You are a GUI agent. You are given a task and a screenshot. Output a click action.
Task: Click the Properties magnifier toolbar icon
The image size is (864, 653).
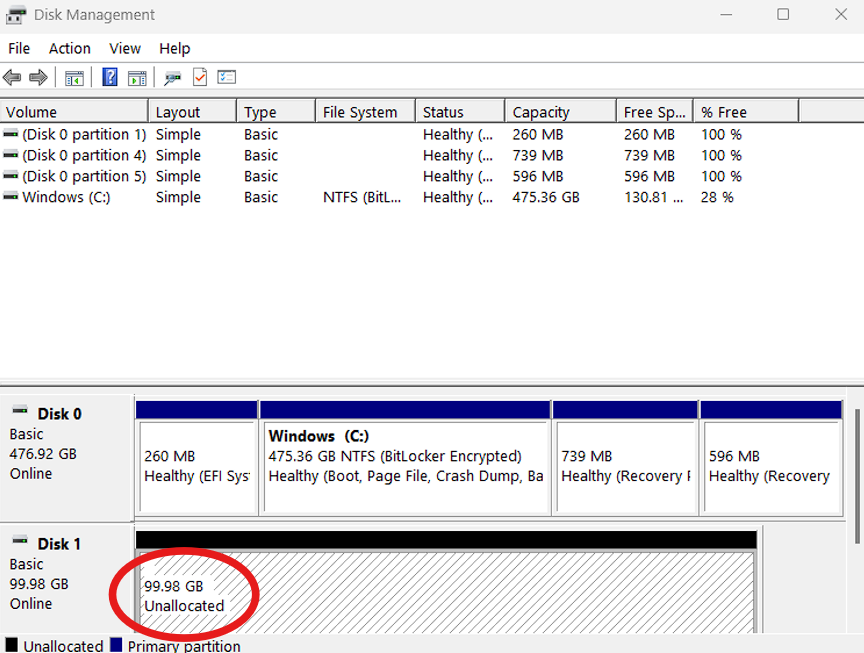click(171, 77)
